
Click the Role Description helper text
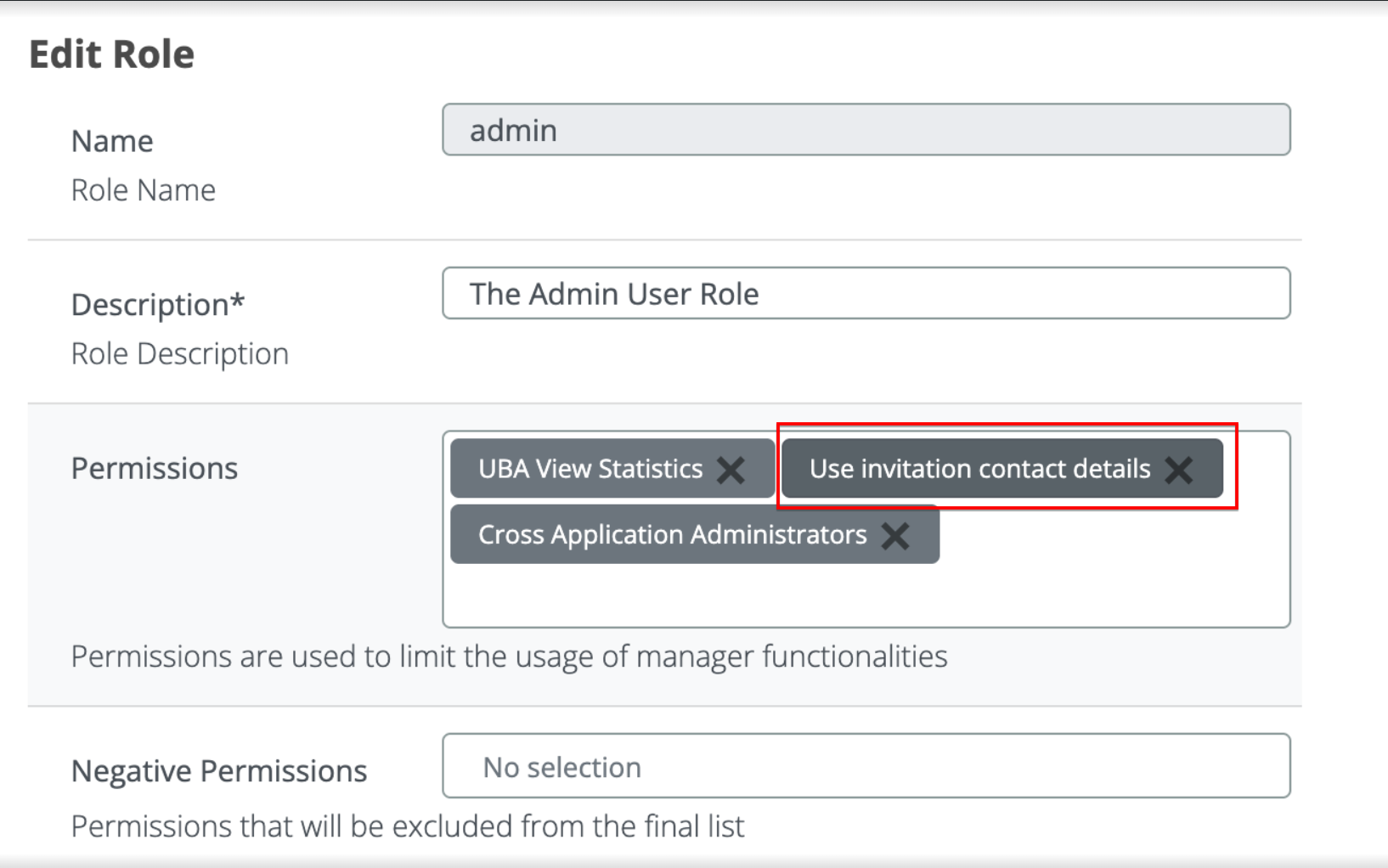pos(180,354)
